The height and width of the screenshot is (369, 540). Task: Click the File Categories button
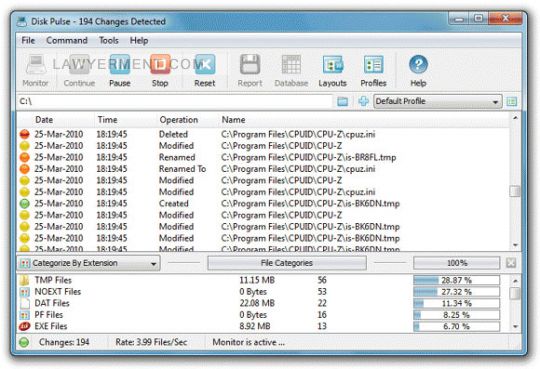(287, 263)
